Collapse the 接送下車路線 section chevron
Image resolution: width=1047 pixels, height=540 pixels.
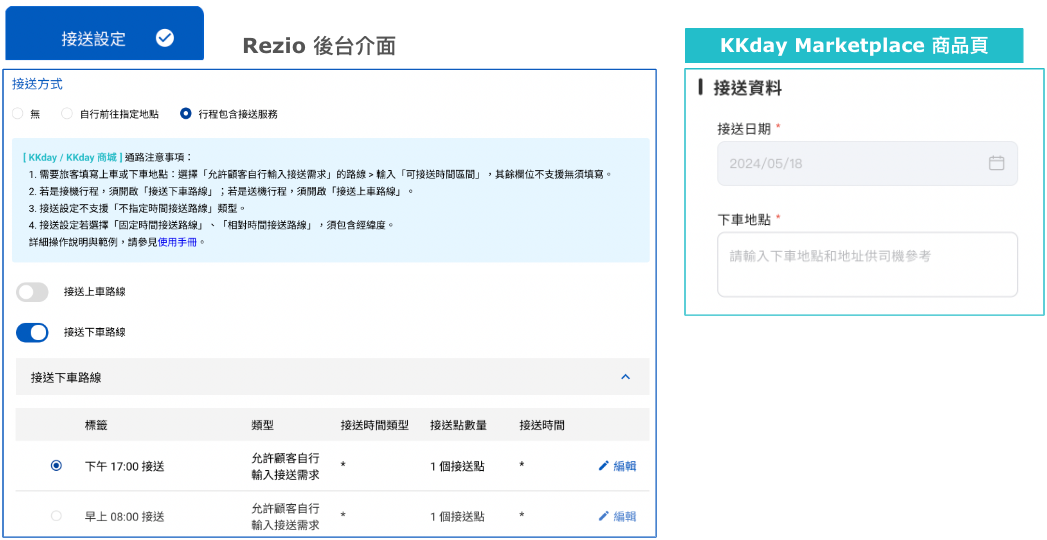tap(626, 377)
